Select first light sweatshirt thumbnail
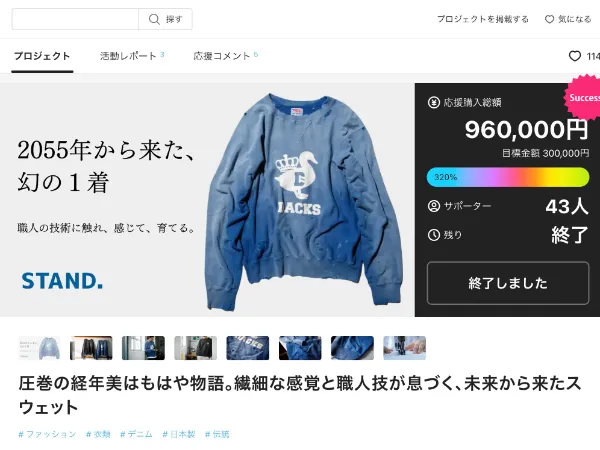Image resolution: width=600 pixels, height=450 pixels. pos(39,348)
